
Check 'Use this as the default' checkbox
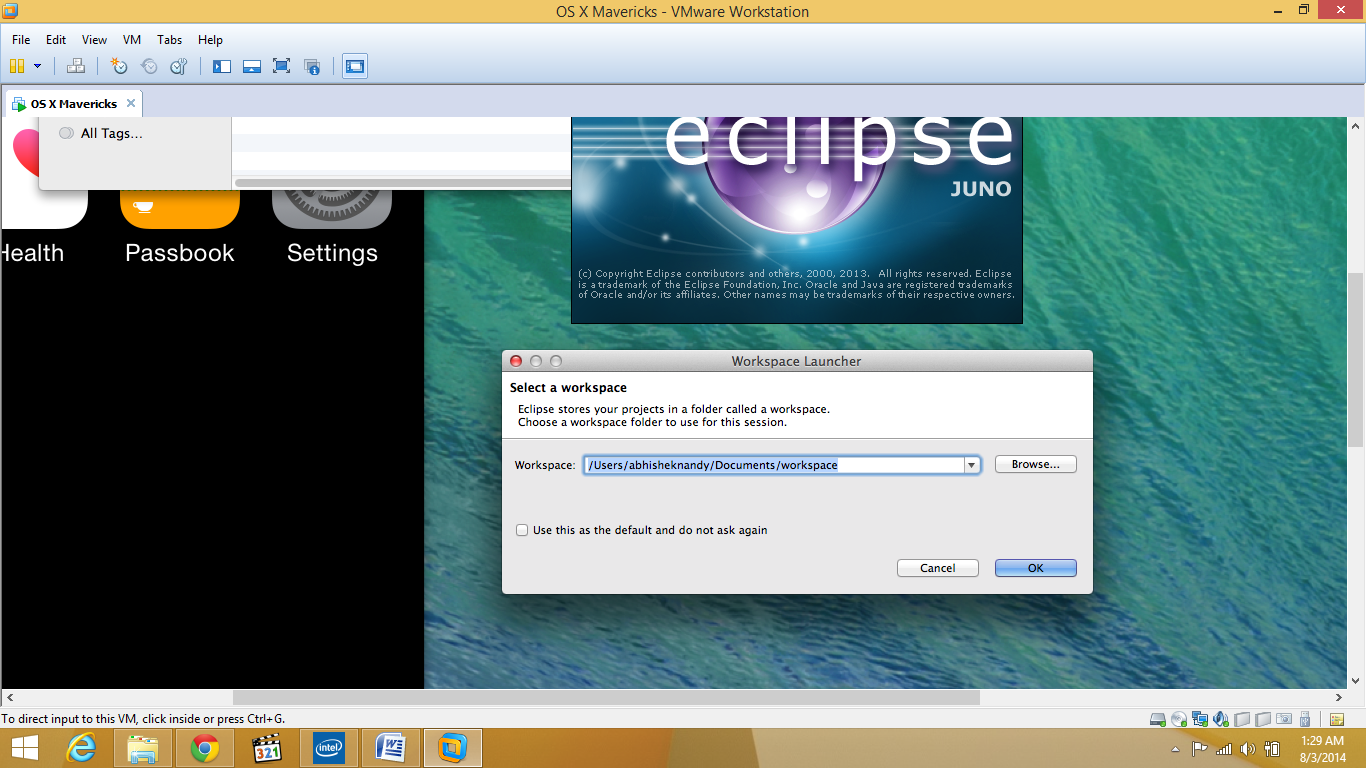pyautogui.click(x=522, y=530)
